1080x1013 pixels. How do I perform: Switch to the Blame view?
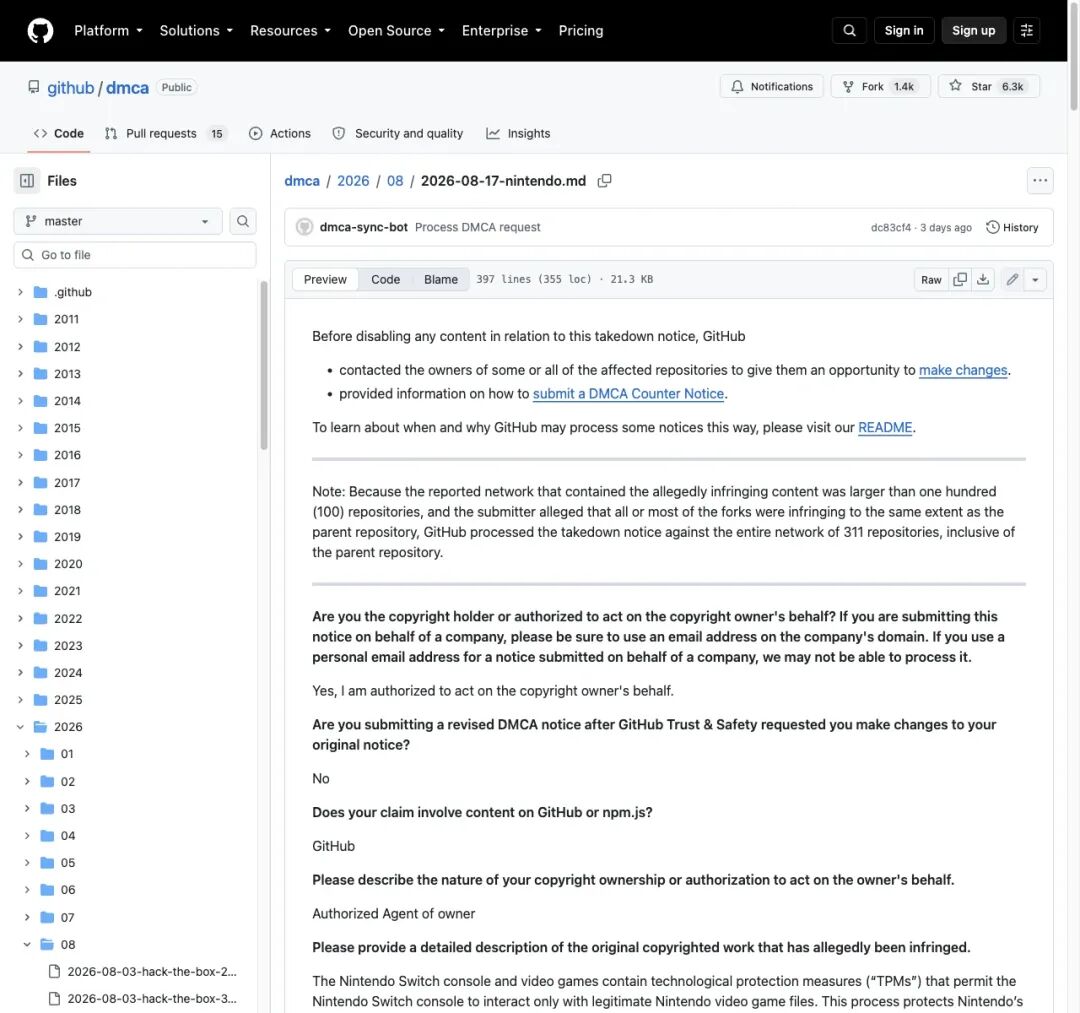(x=441, y=279)
